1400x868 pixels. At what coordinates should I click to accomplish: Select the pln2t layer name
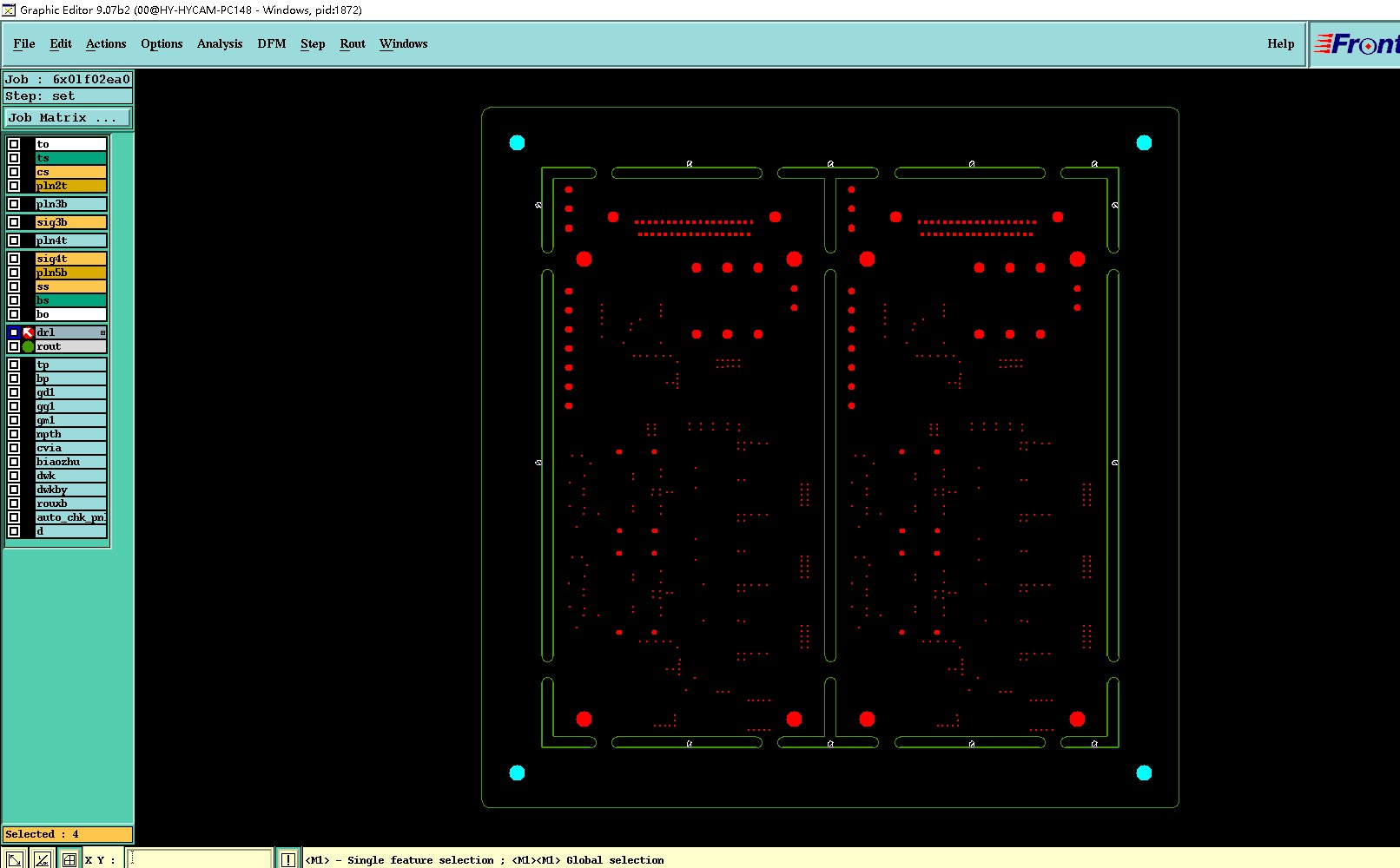pyautogui.click(x=71, y=186)
